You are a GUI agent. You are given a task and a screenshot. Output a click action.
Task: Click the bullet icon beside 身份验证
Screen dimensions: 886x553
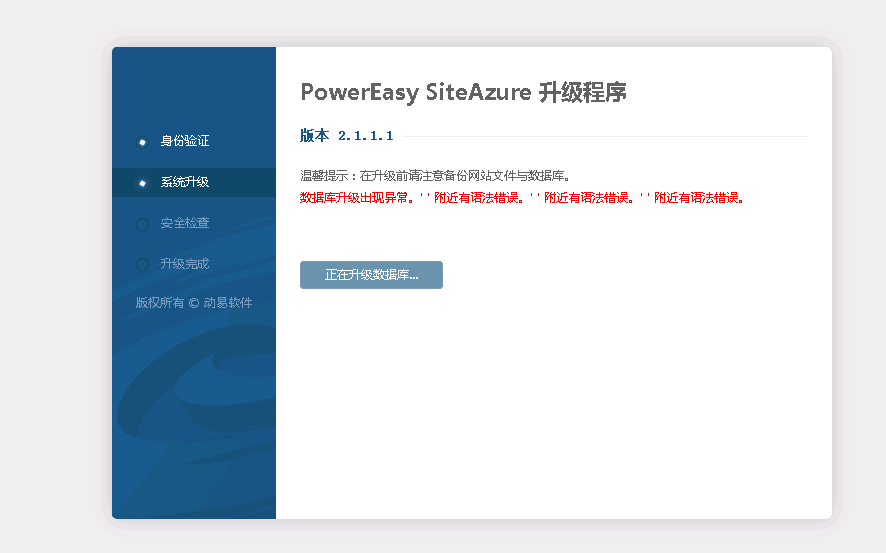[142, 142]
